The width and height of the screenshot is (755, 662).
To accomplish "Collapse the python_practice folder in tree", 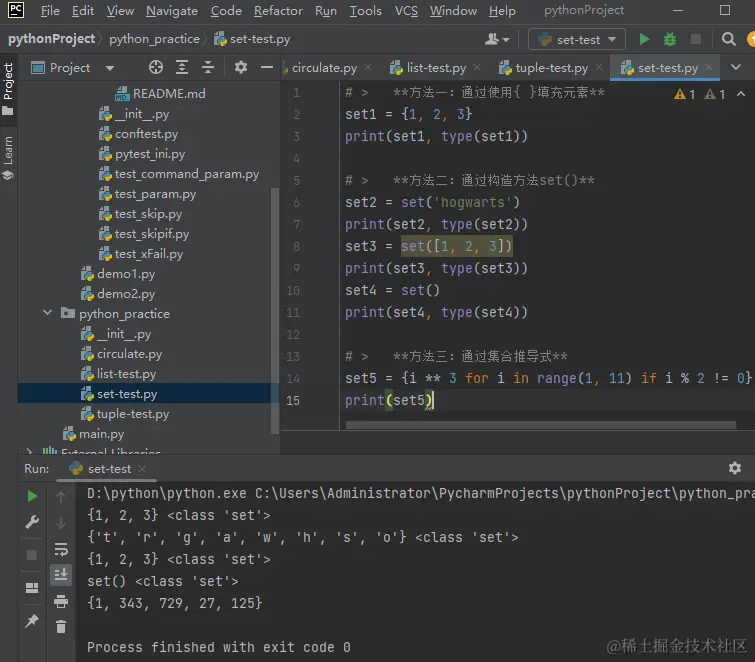I will click(47, 313).
